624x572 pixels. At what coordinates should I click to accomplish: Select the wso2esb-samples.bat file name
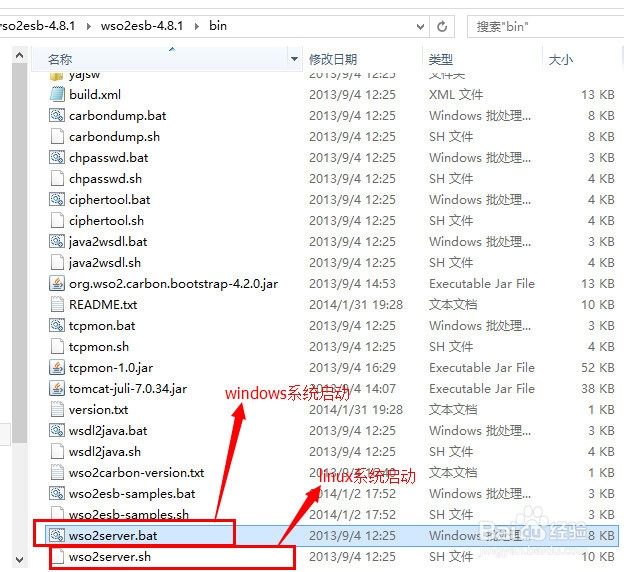[x=132, y=494]
